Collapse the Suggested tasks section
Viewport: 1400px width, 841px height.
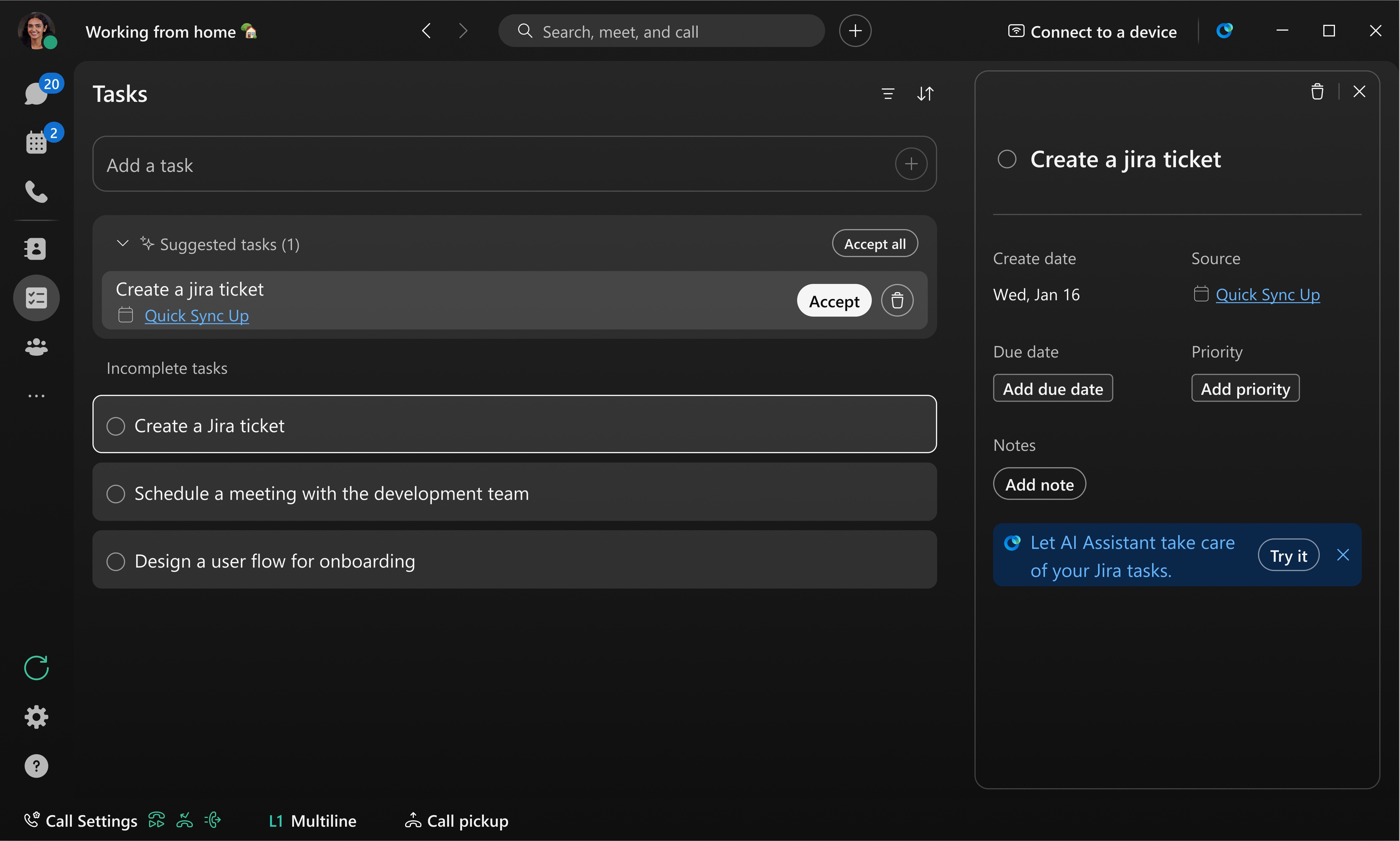point(122,244)
